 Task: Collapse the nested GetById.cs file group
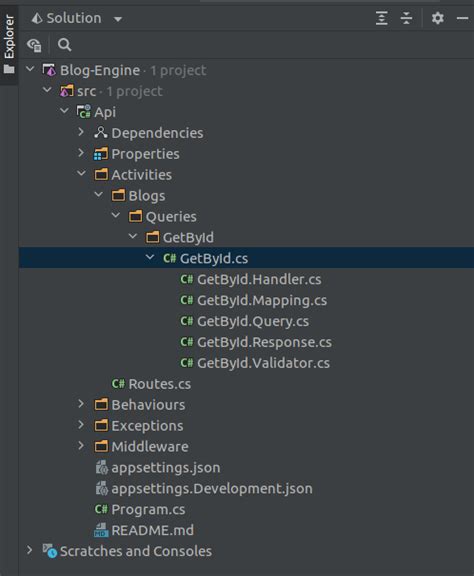(150, 257)
